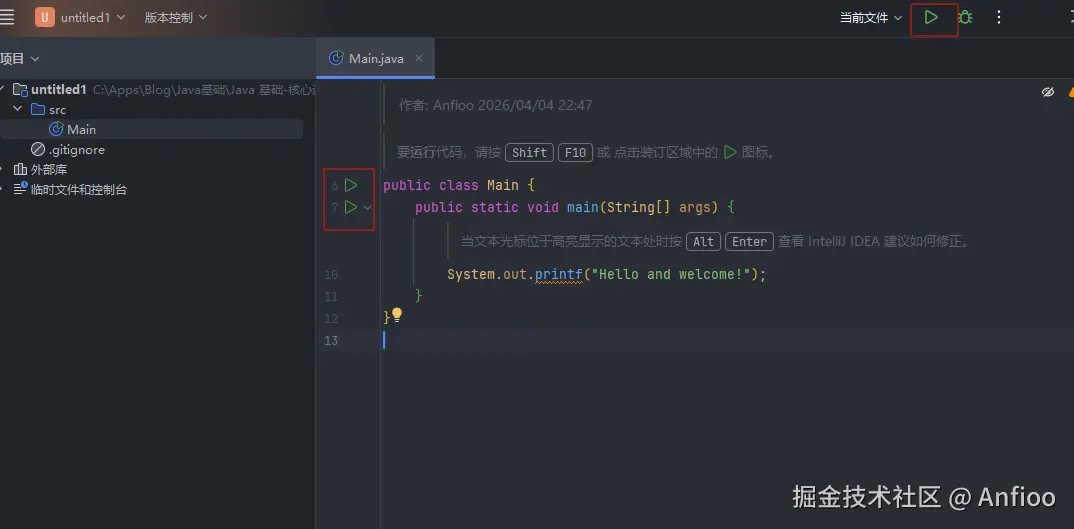Click the yellow lightbulb quick-fix icon

[396, 315]
